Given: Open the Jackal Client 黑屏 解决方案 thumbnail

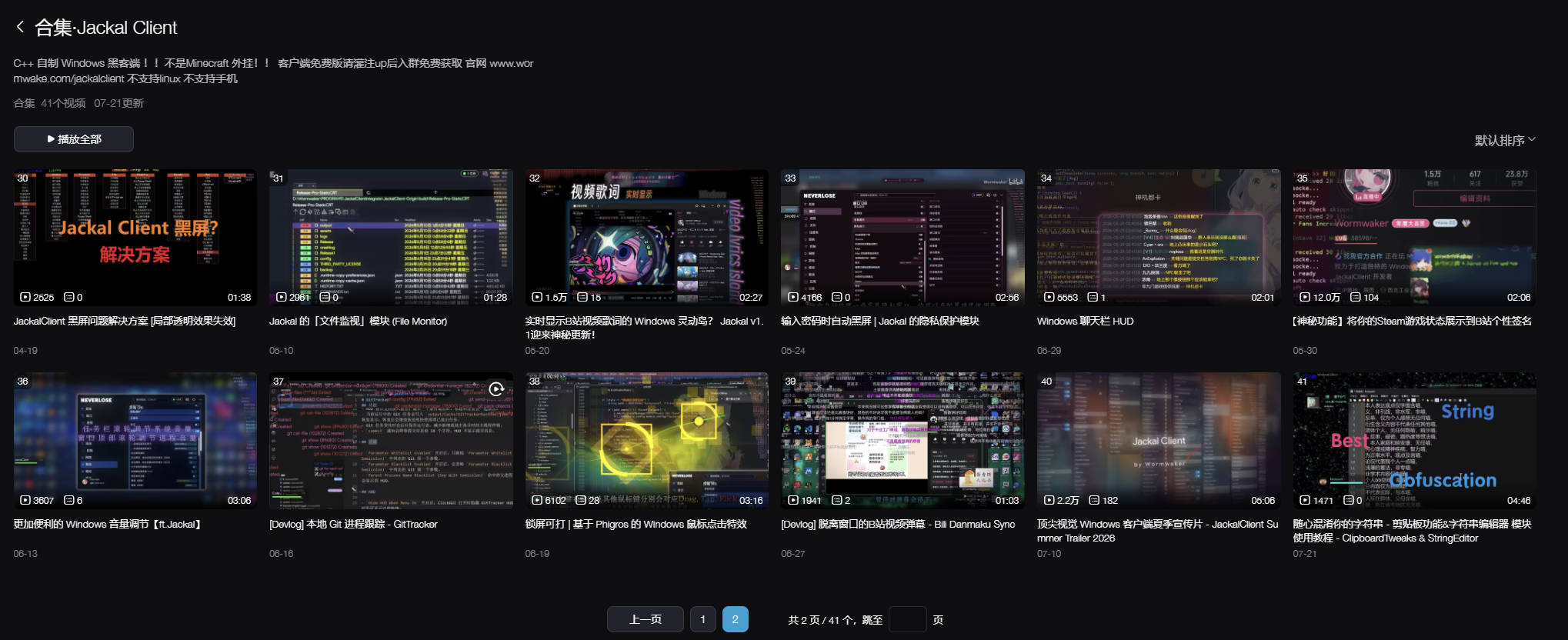Looking at the screenshot, I should [135, 238].
